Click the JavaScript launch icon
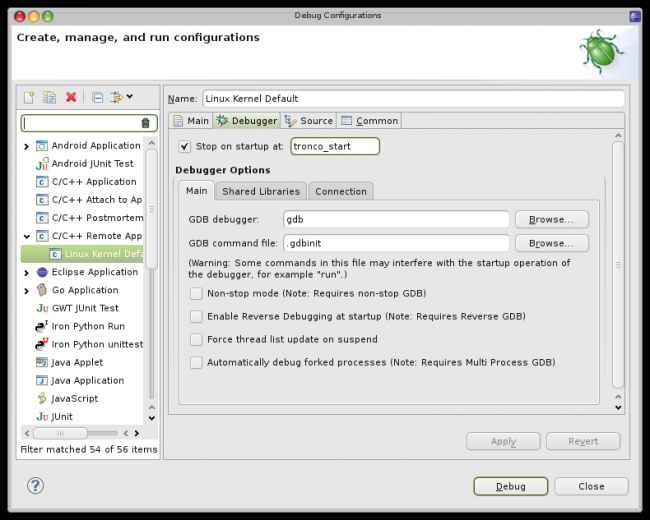 point(42,399)
